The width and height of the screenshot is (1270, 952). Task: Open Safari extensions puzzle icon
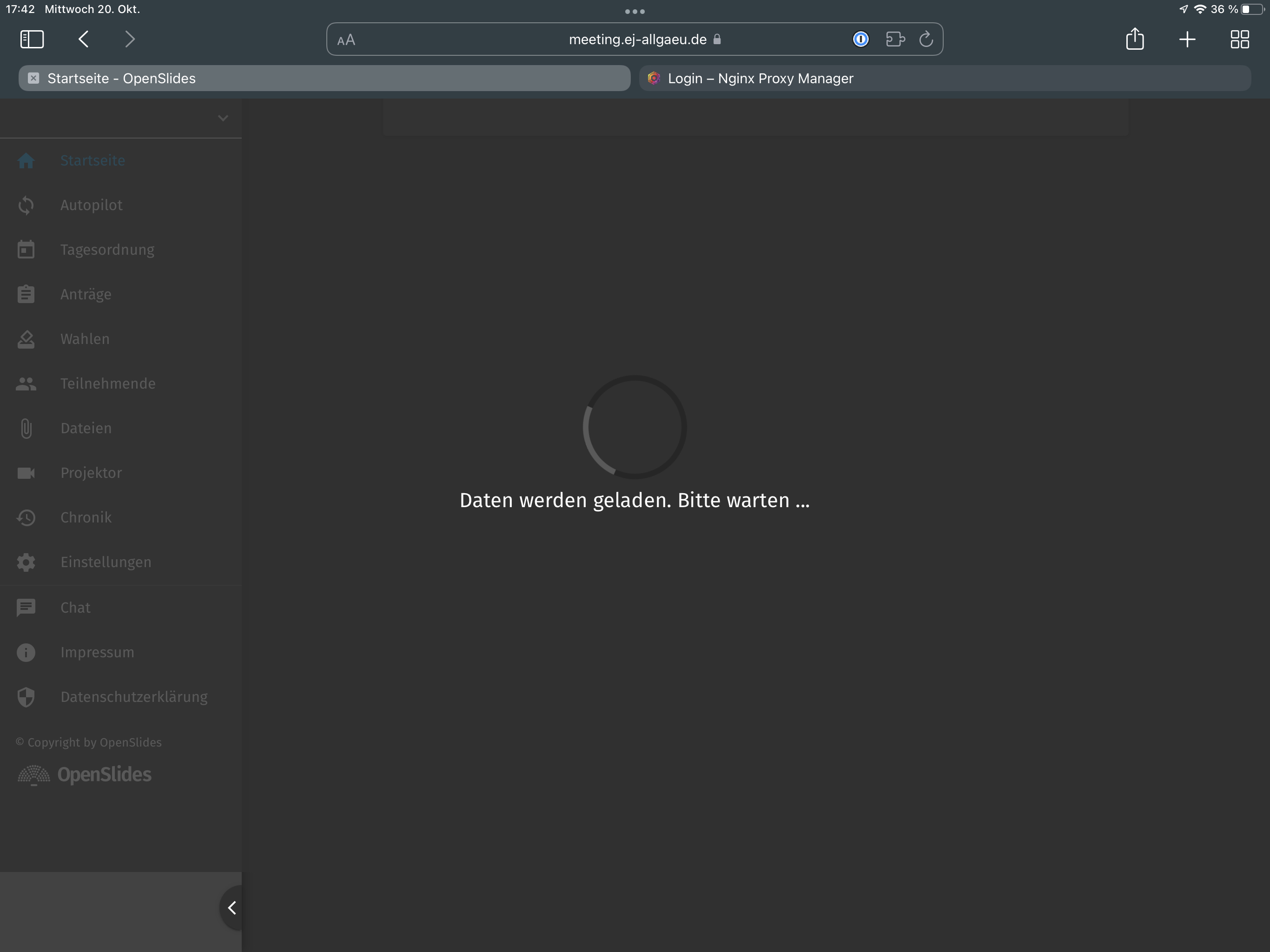pyautogui.click(x=895, y=39)
